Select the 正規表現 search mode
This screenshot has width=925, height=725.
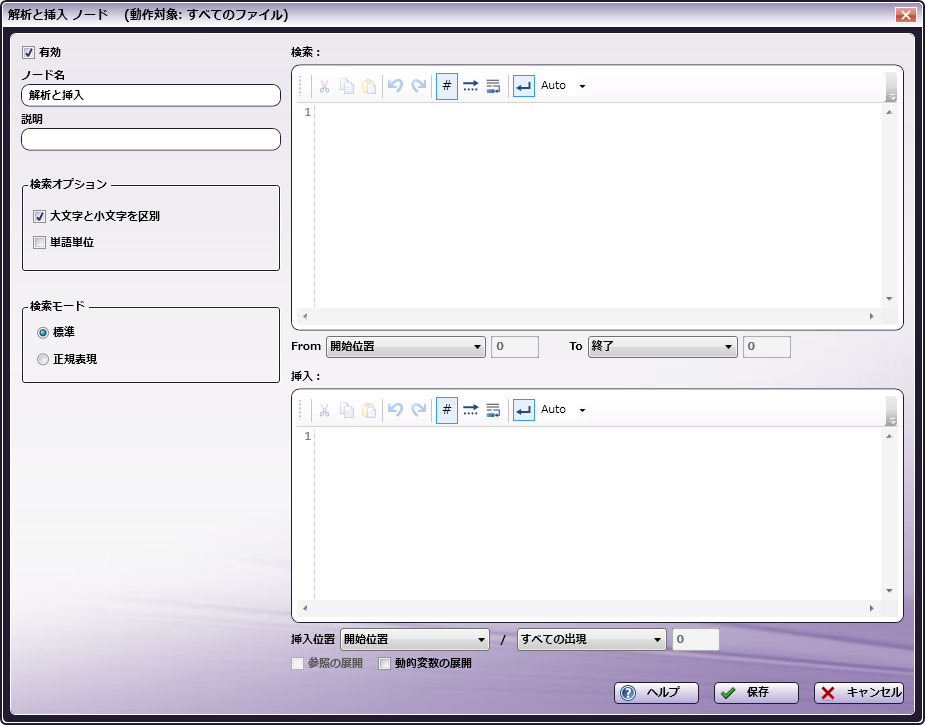tap(43, 359)
